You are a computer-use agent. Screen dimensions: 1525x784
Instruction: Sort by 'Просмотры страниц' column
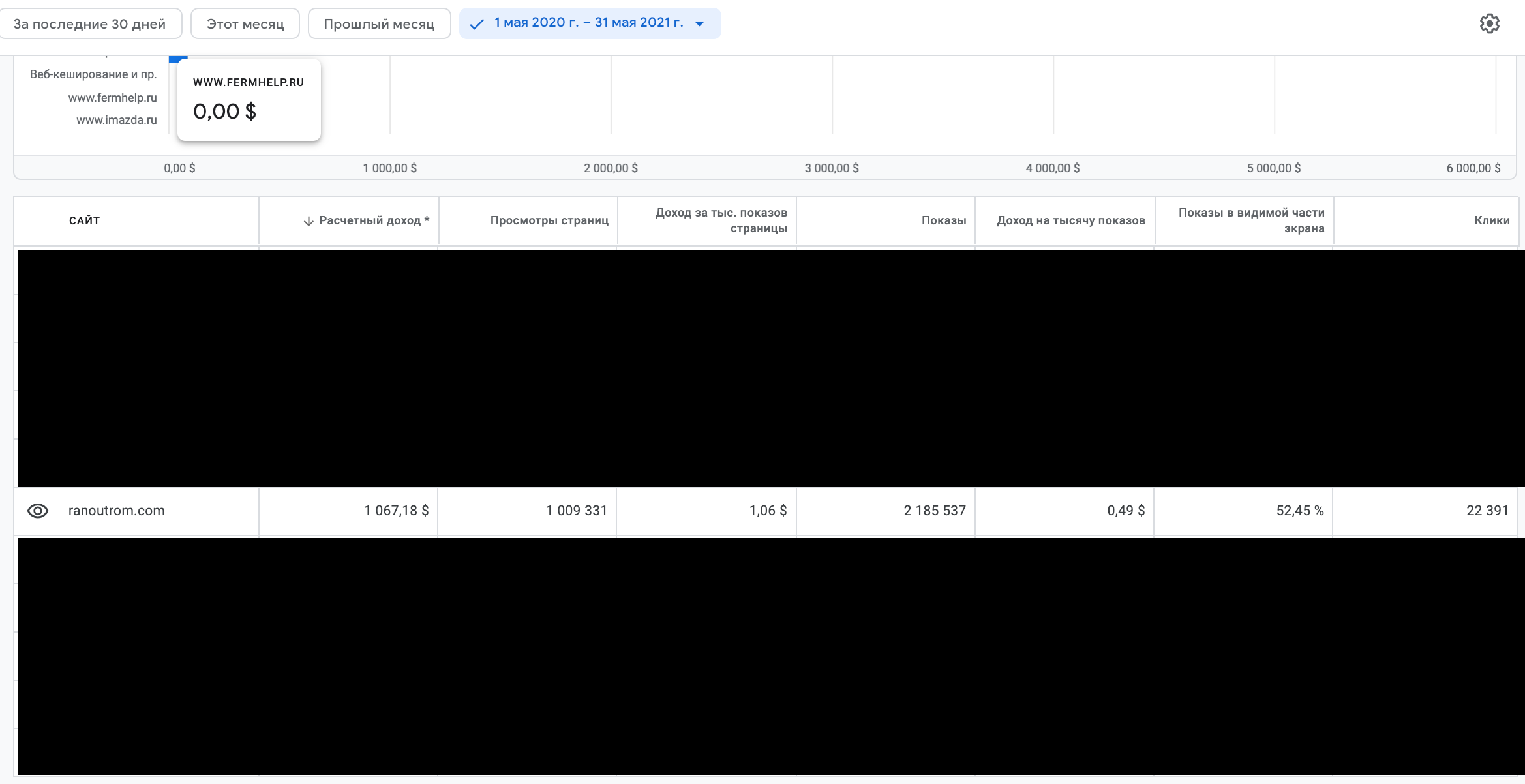(549, 220)
